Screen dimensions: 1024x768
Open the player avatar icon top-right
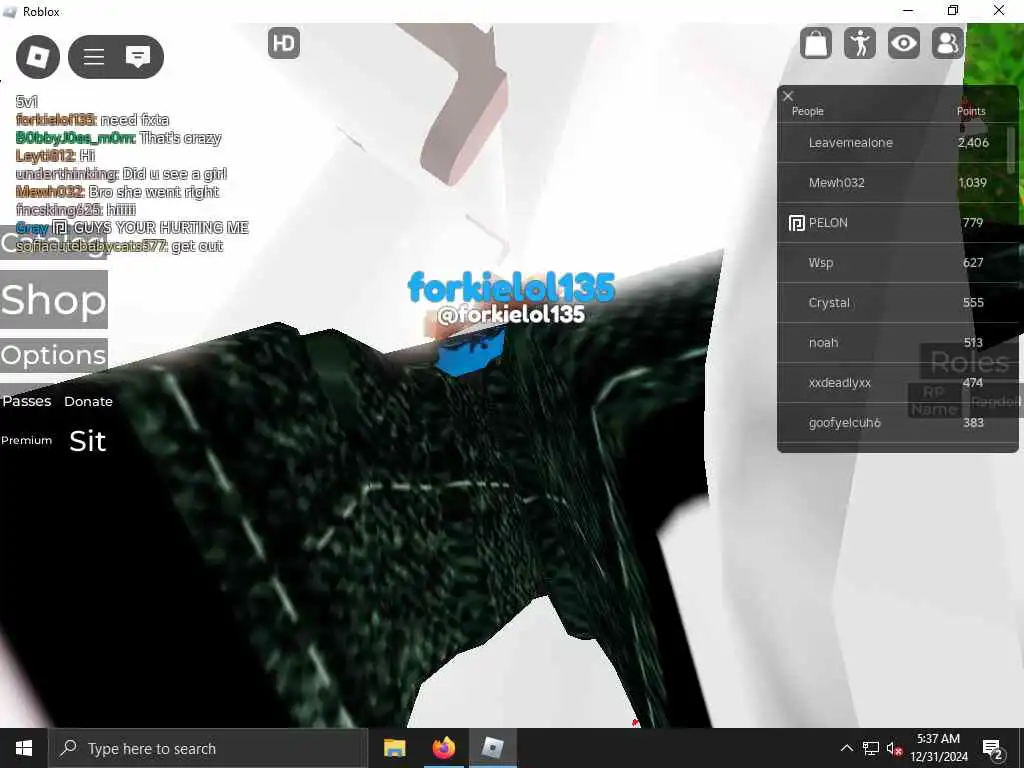point(948,43)
